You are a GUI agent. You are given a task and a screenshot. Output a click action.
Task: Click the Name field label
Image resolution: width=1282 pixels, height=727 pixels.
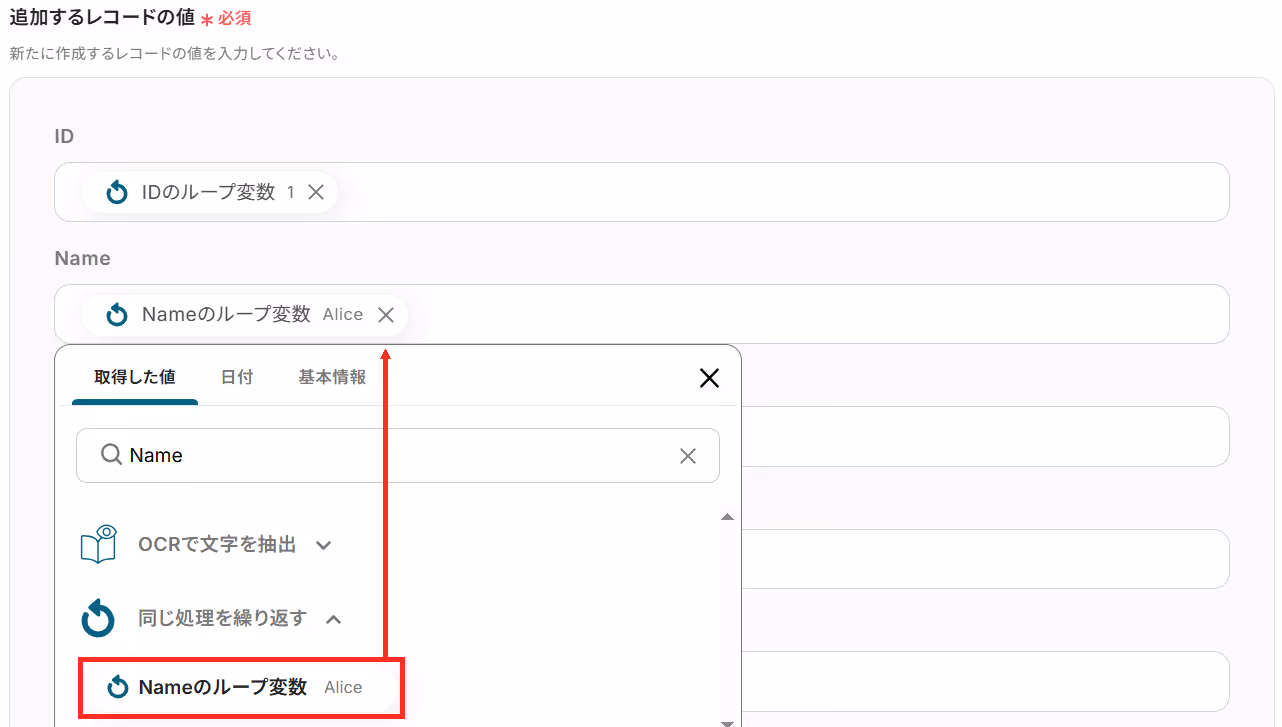tap(82, 258)
